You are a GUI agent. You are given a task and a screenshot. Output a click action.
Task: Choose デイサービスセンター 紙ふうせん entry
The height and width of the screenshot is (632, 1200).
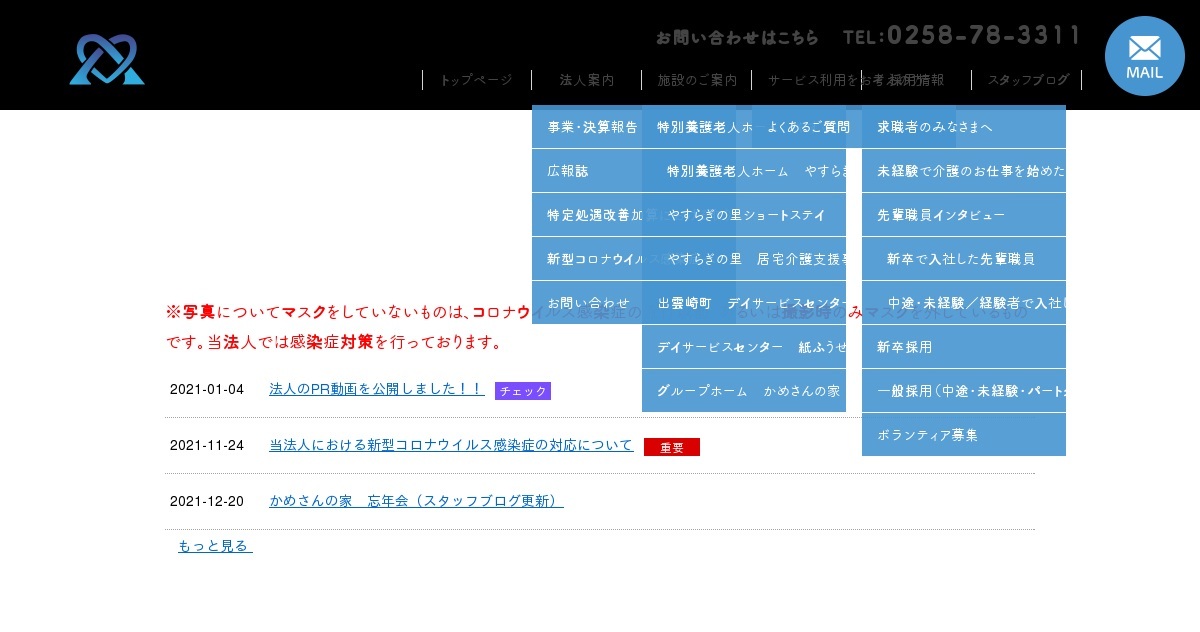744,347
